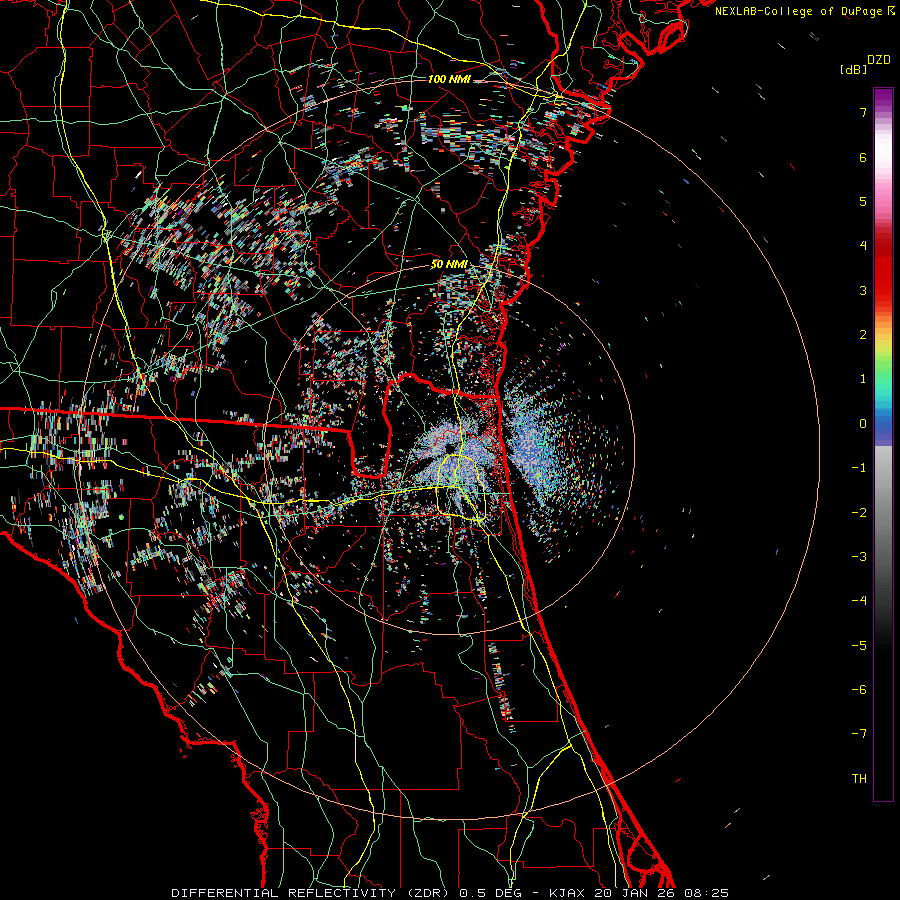
Task: Click the color scale value 6
Action: coord(863,157)
